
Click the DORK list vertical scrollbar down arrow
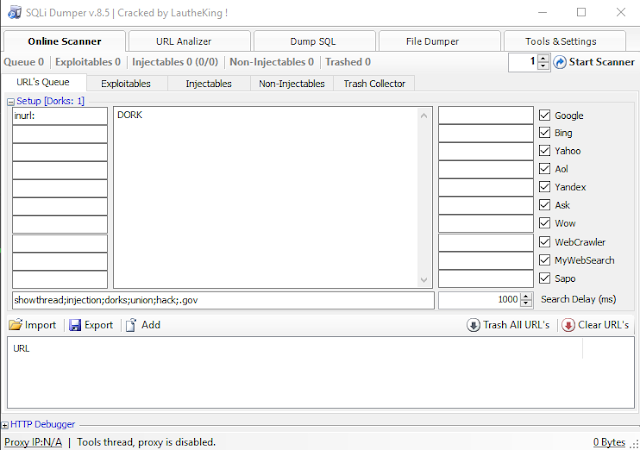point(424,281)
